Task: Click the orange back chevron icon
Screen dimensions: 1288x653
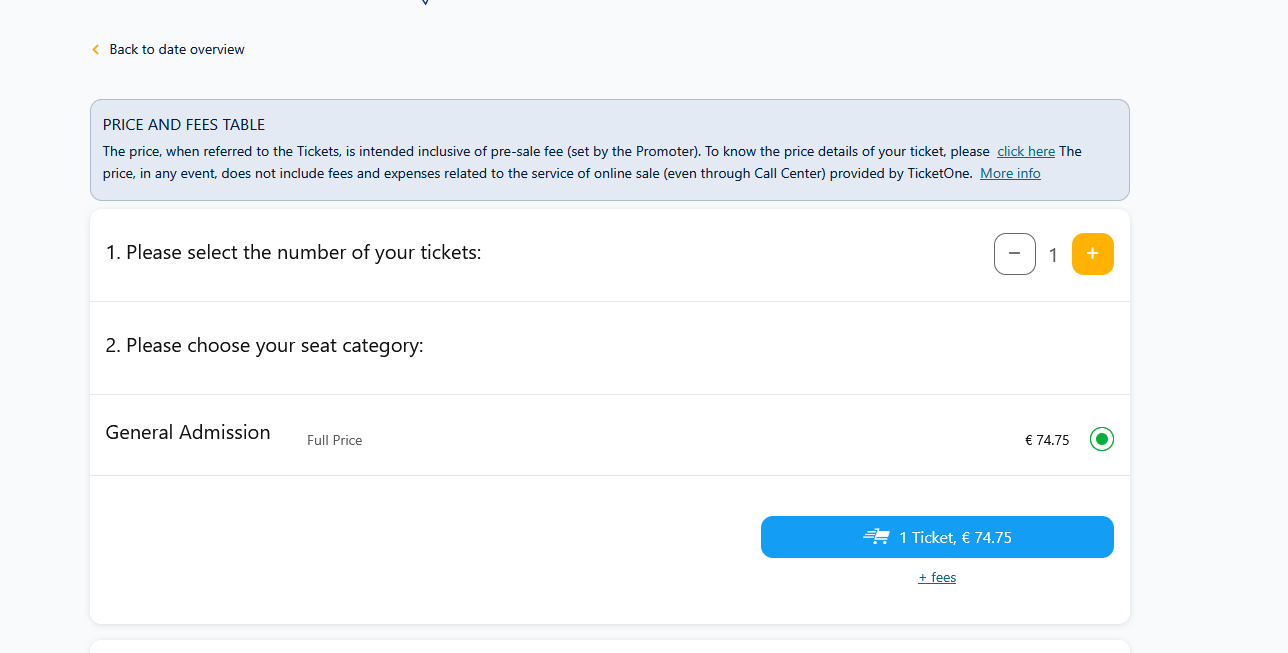Action: point(96,50)
